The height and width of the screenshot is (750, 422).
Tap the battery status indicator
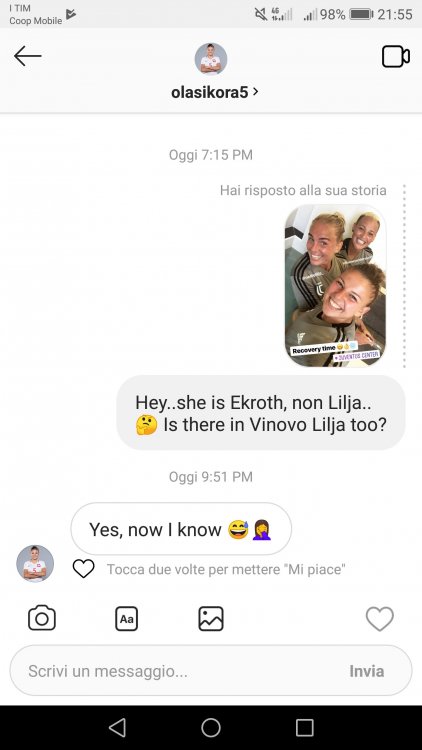click(x=361, y=14)
